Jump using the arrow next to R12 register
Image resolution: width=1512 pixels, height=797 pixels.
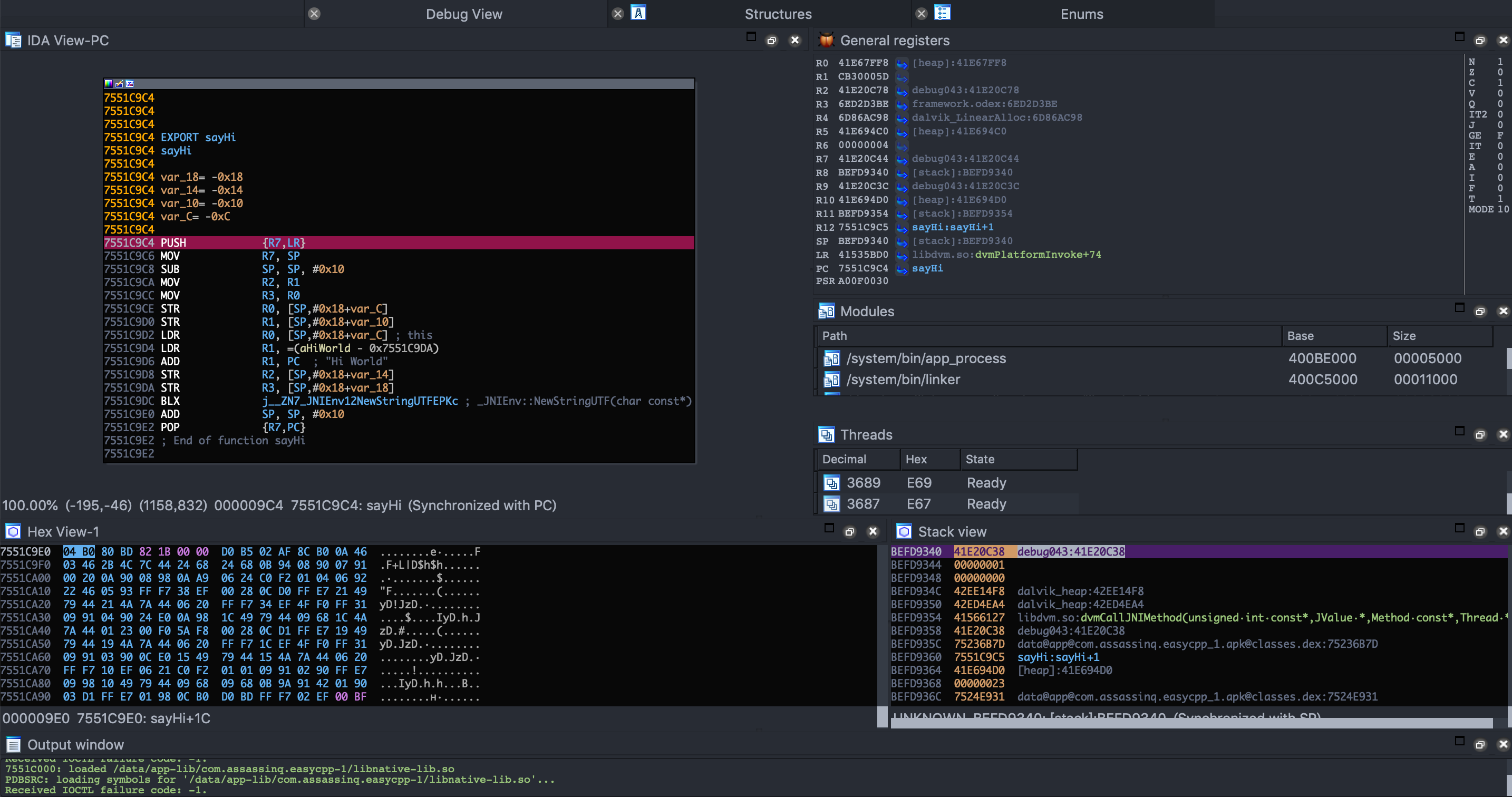(x=902, y=228)
